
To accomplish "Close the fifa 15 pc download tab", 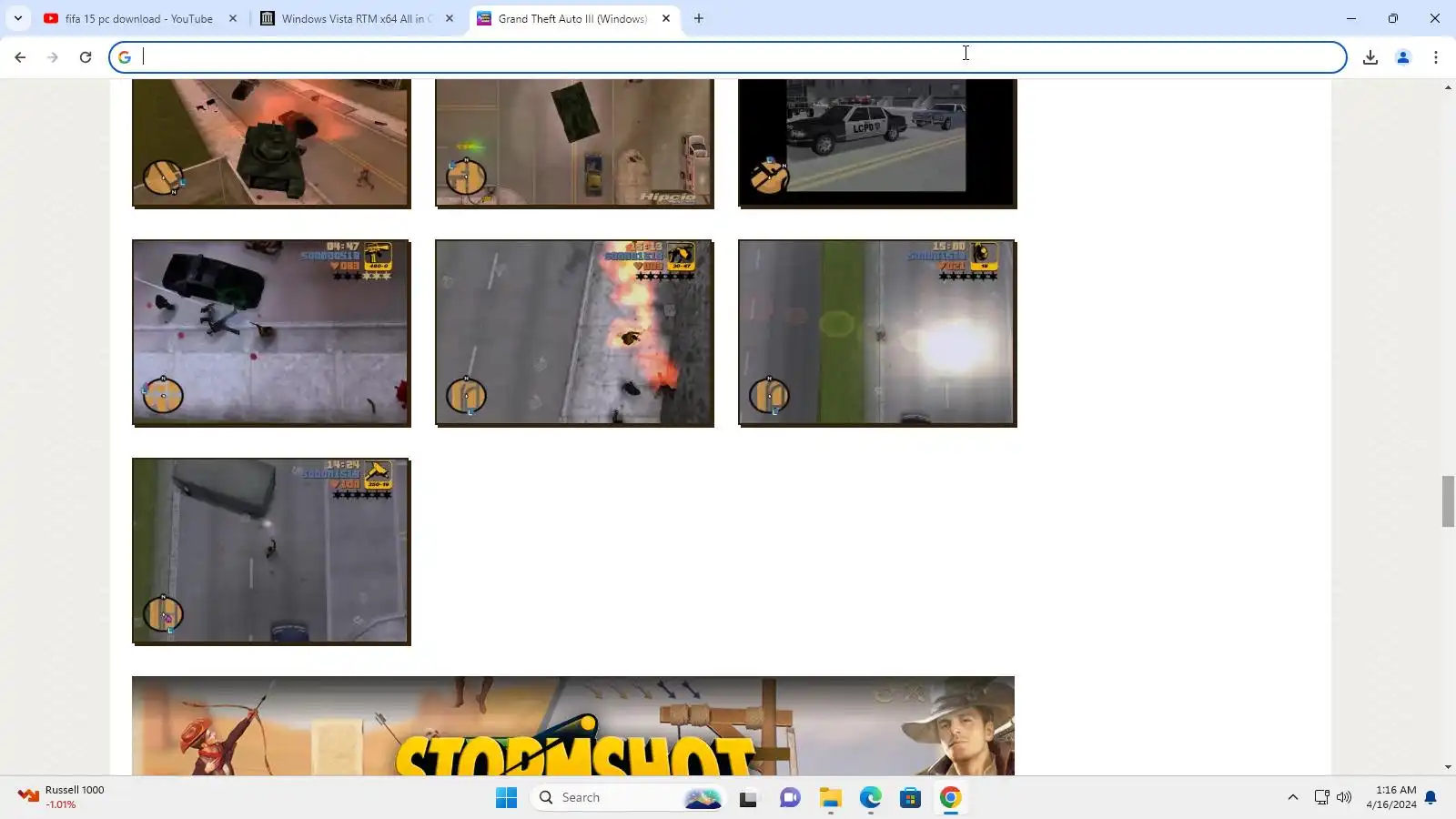I will 233,18.
